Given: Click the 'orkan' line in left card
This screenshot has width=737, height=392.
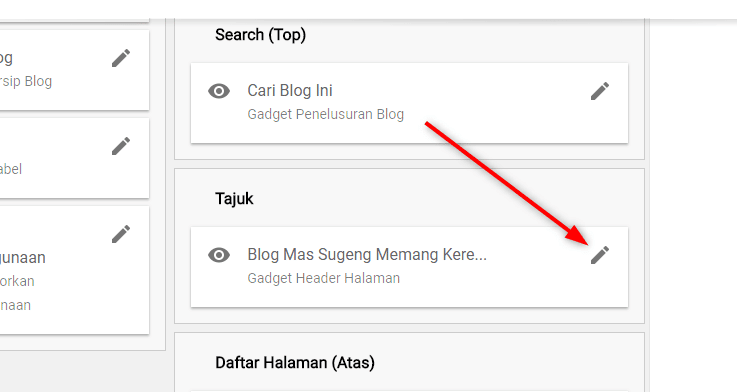Looking at the screenshot, I should coord(17,281).
